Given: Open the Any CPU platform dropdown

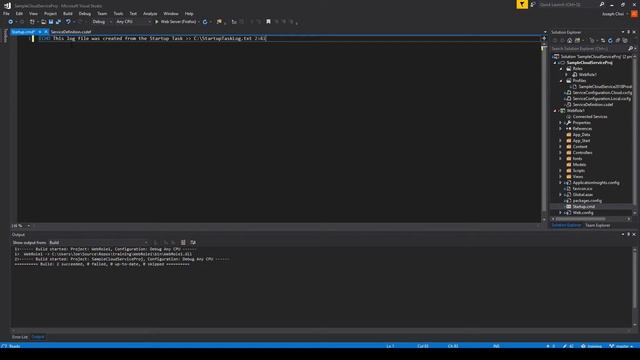Looking at the screenshot, I should (133, 22).
